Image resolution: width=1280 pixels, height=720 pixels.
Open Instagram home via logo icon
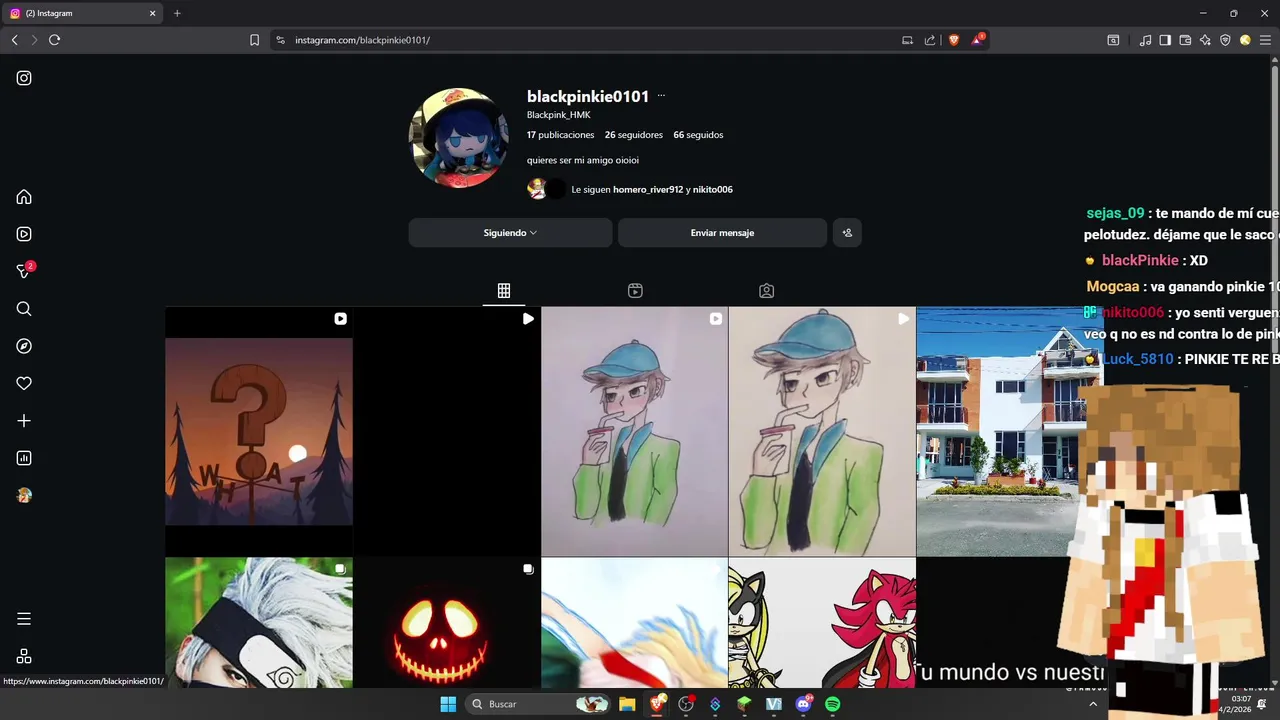[x=24, y=78]
